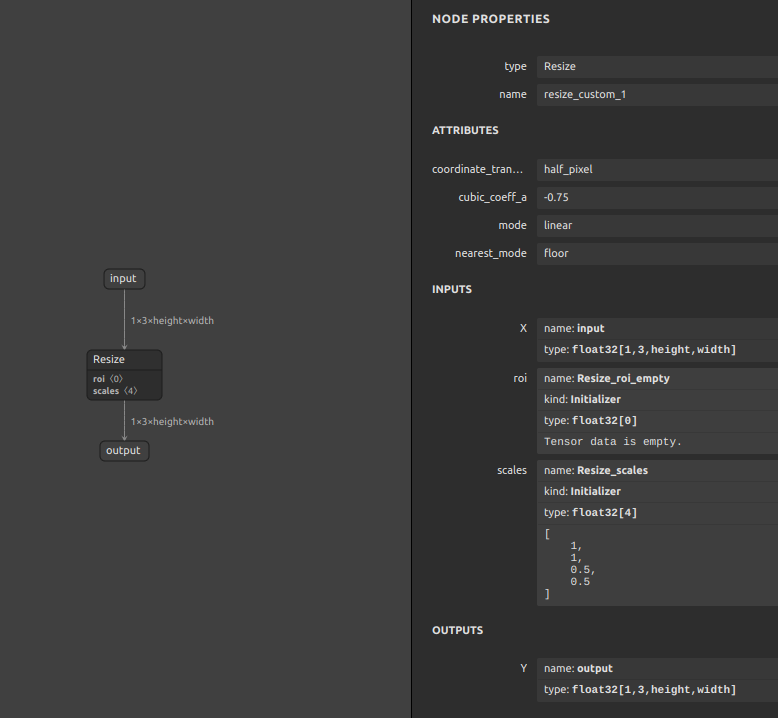Click the scales input label in the properties panel

512,470
